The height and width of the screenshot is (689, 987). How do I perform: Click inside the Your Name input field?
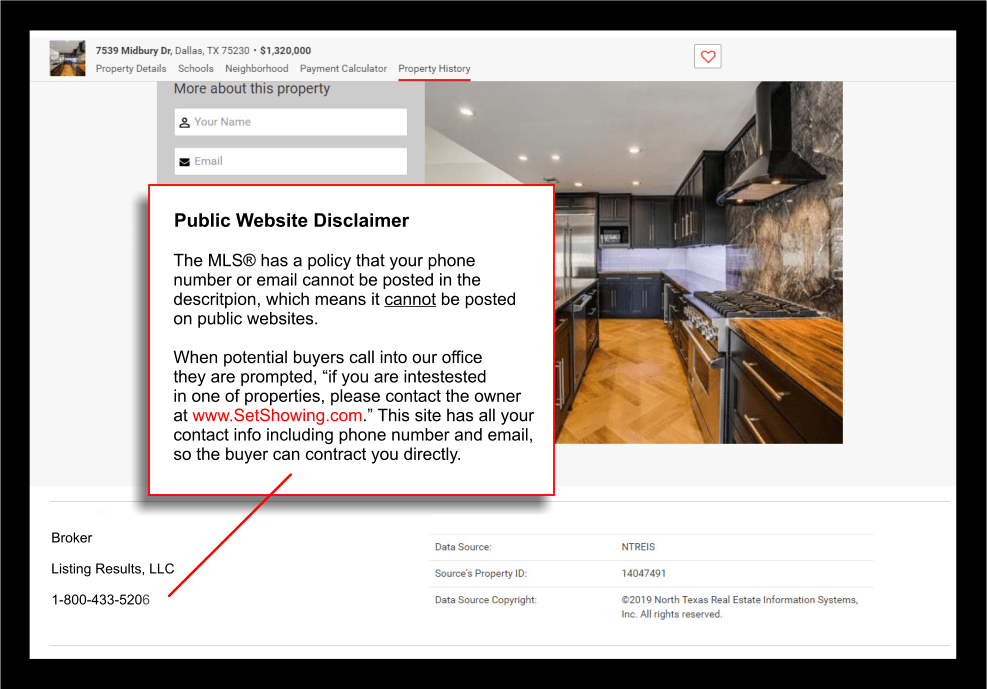(290, 121)
